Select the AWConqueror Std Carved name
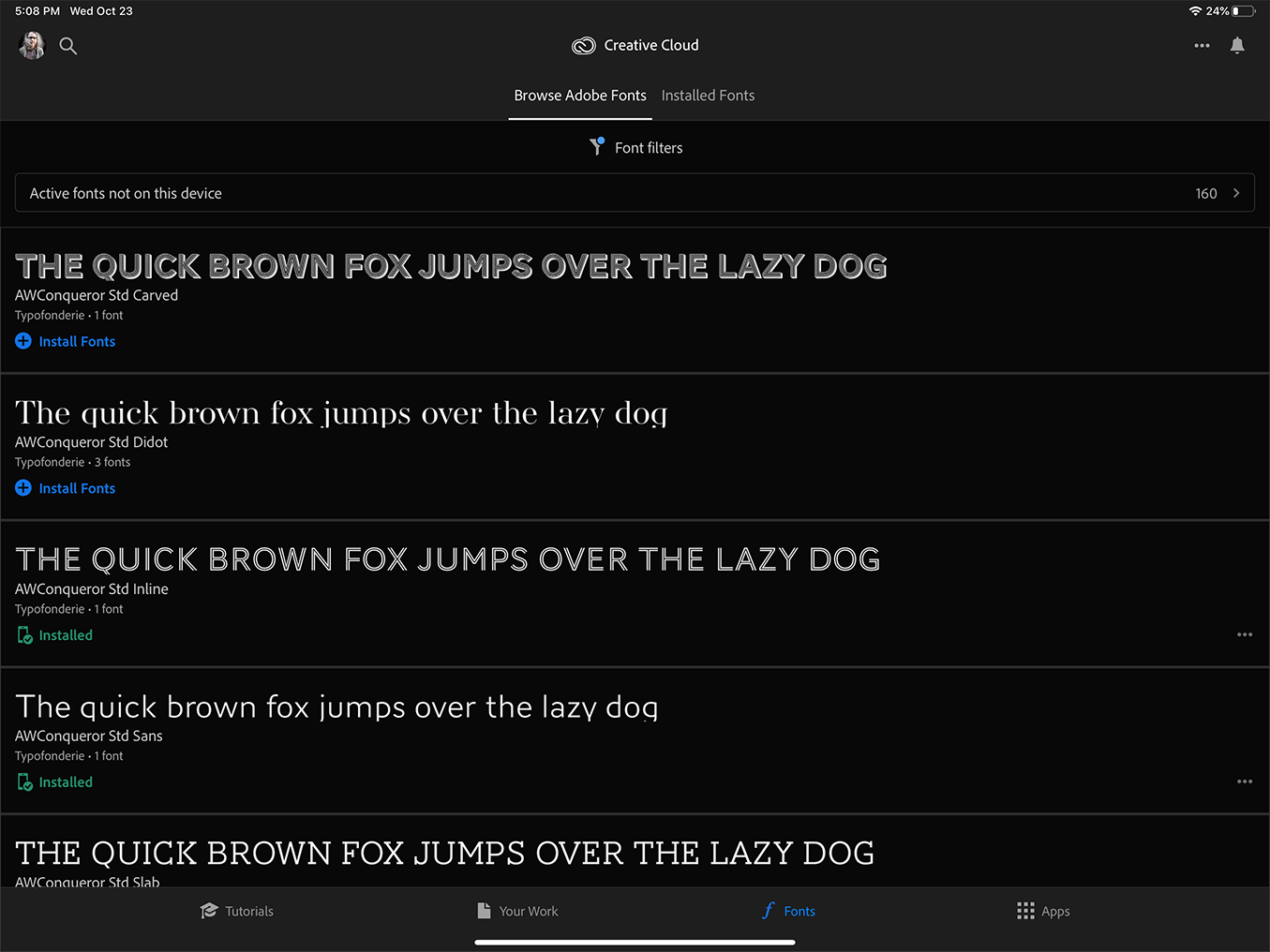Image resolution: width=1270 pixels, height=952 pixels. pyautogui.click(x=97, y=295)
